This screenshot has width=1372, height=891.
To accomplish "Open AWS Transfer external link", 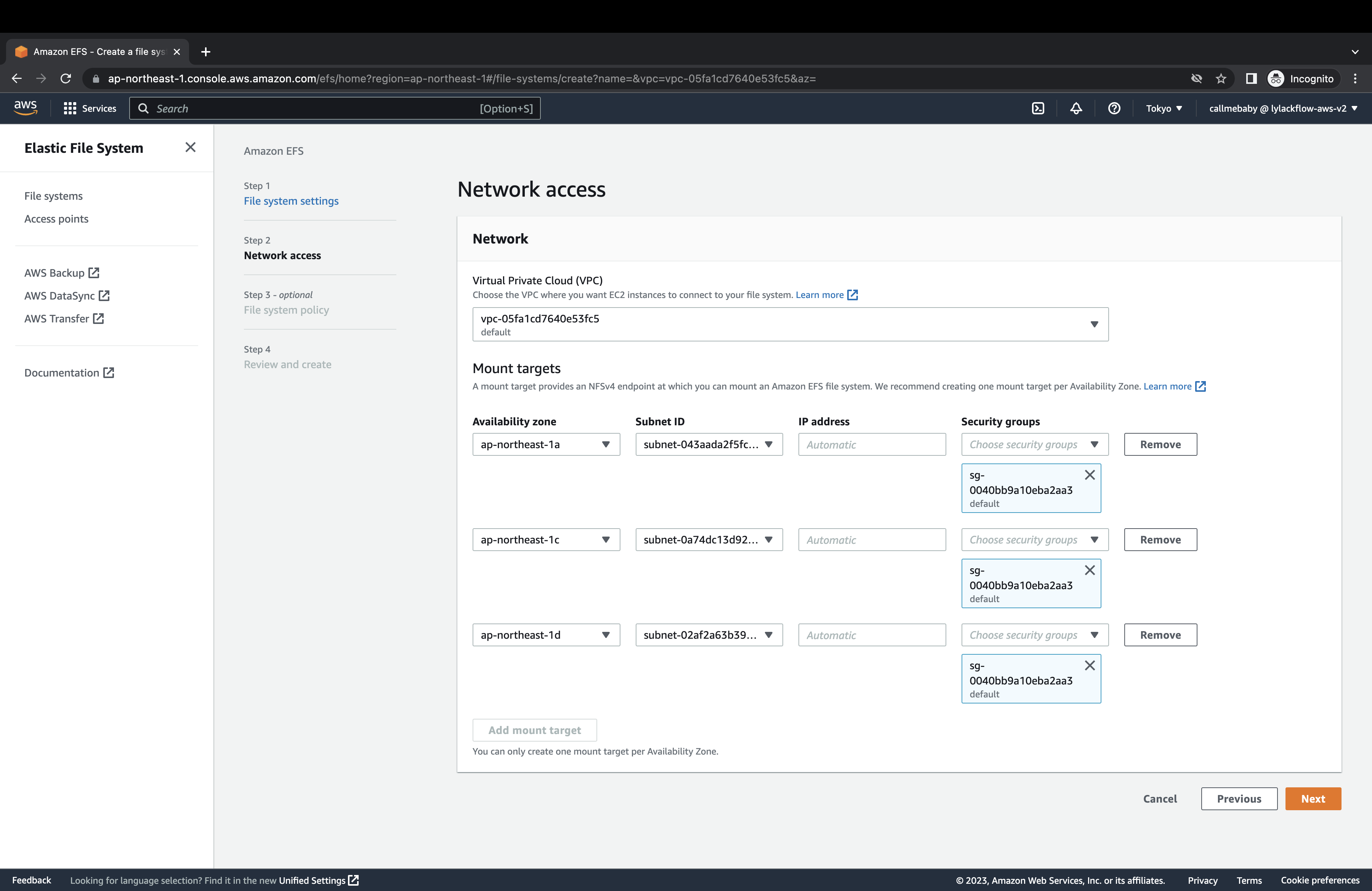I will pos(64,319).
